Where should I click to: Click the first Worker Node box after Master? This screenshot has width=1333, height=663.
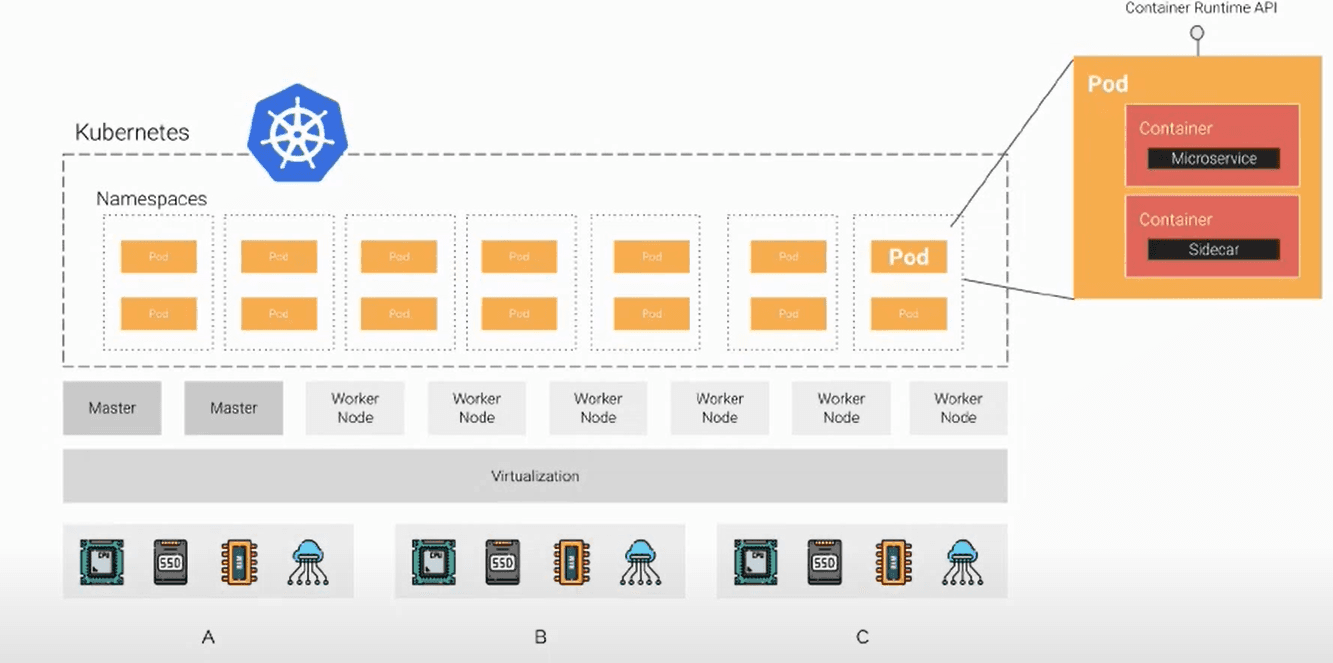tap(355, 408)
